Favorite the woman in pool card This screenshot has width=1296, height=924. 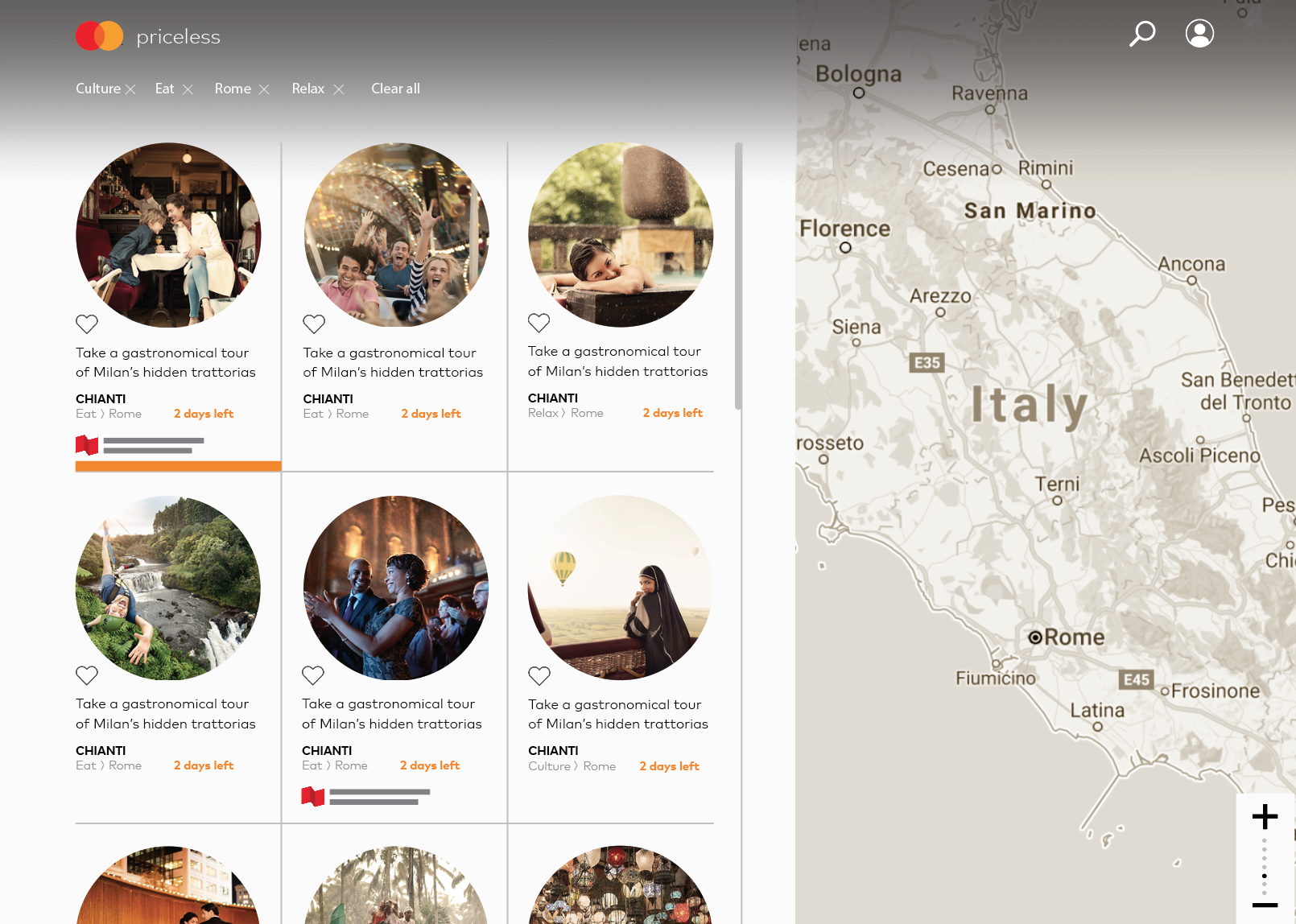point(539,323)
